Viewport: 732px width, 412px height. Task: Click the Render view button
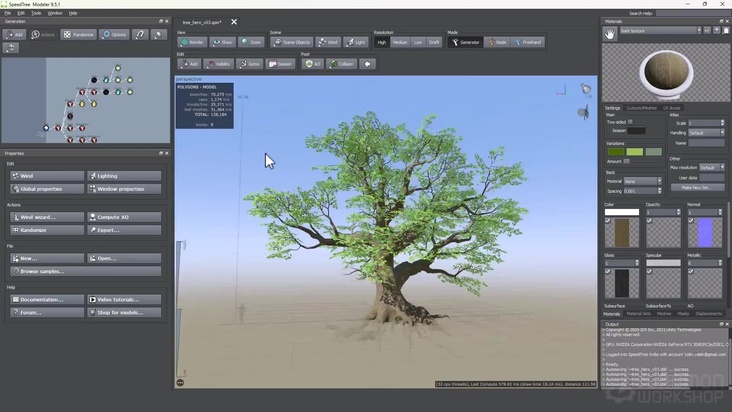pos(191,42)
